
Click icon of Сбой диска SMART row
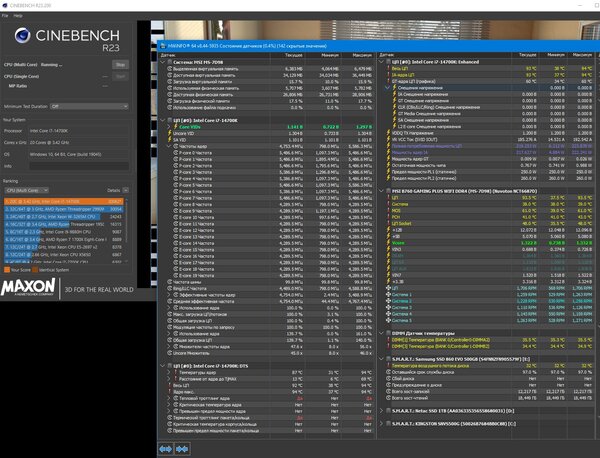click(x=388, y=378)
